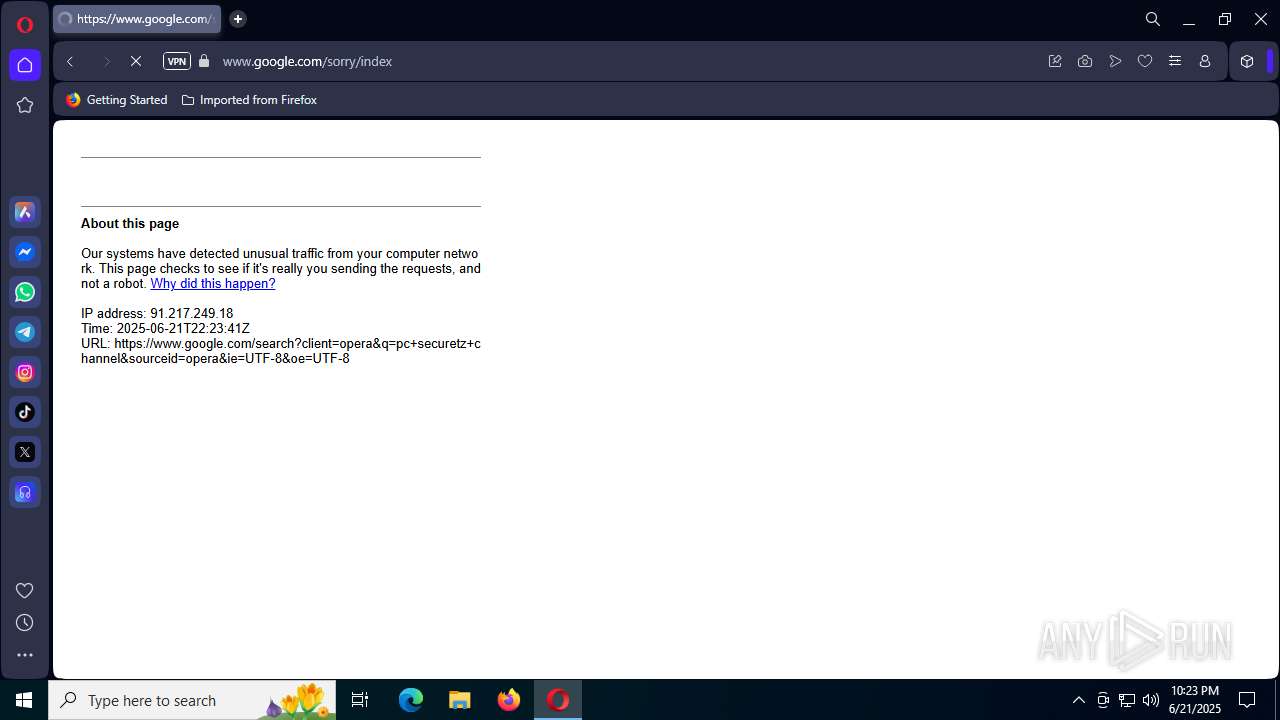Open the Opera main menu logo

[25, 25]
